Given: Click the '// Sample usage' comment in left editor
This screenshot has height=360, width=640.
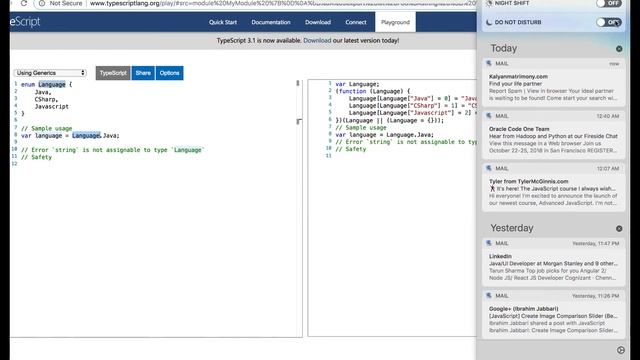Looking at the screenshot, I should click(47, 128).
